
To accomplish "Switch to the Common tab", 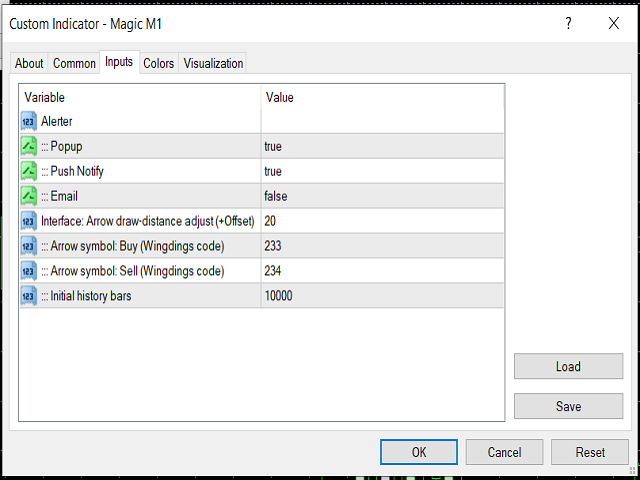I will (74, 63).
